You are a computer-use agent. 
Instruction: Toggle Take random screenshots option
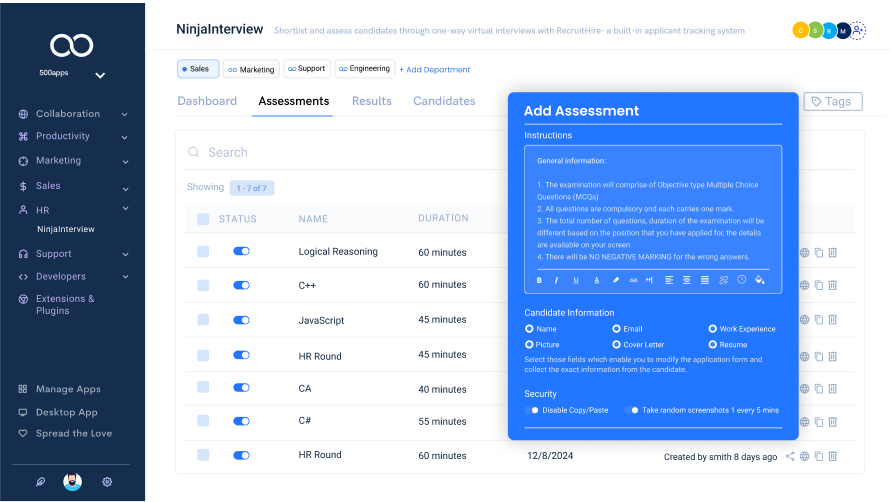tap(632, 410)
